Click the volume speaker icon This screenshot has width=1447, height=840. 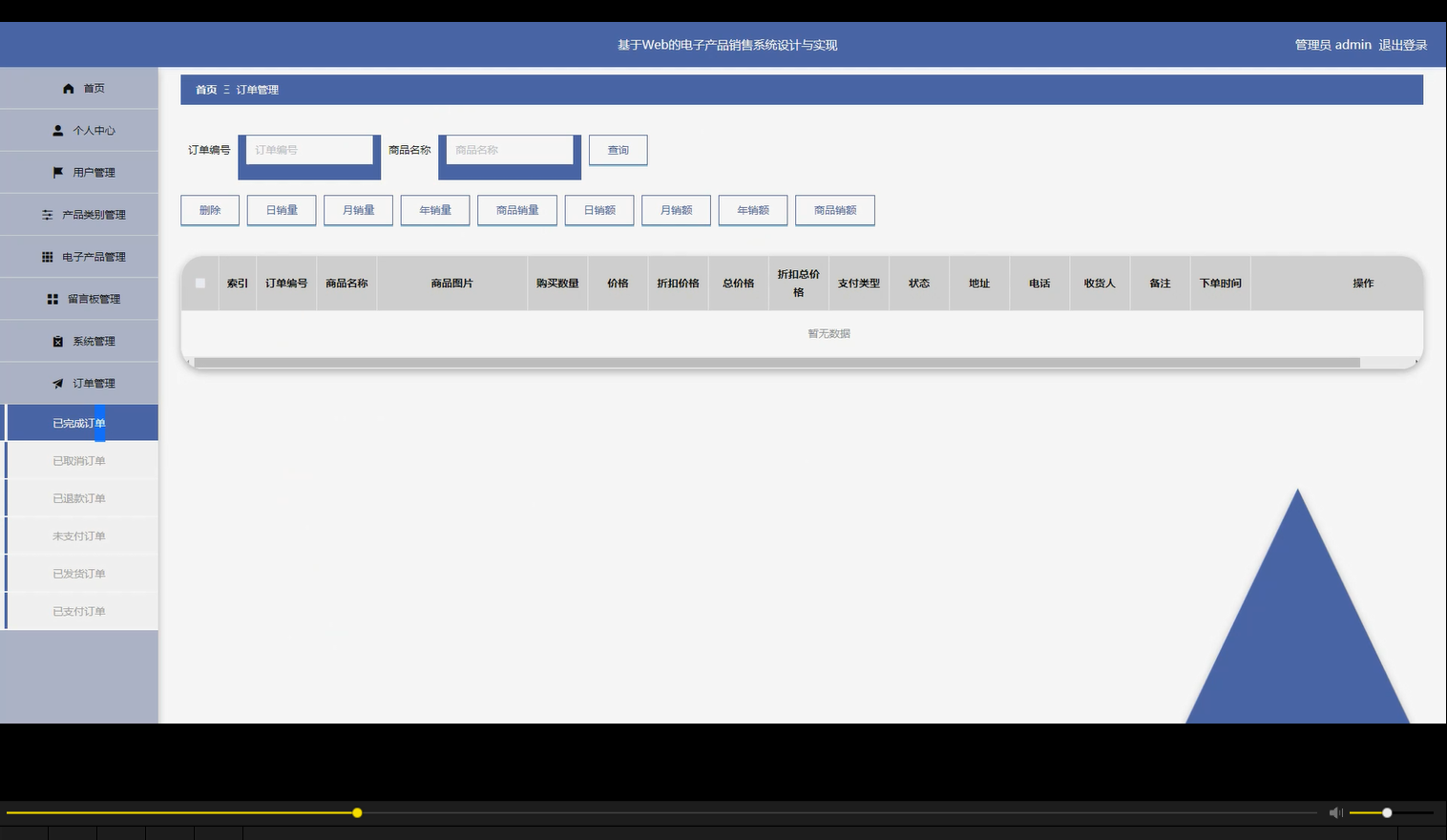tap(1335, 812)
